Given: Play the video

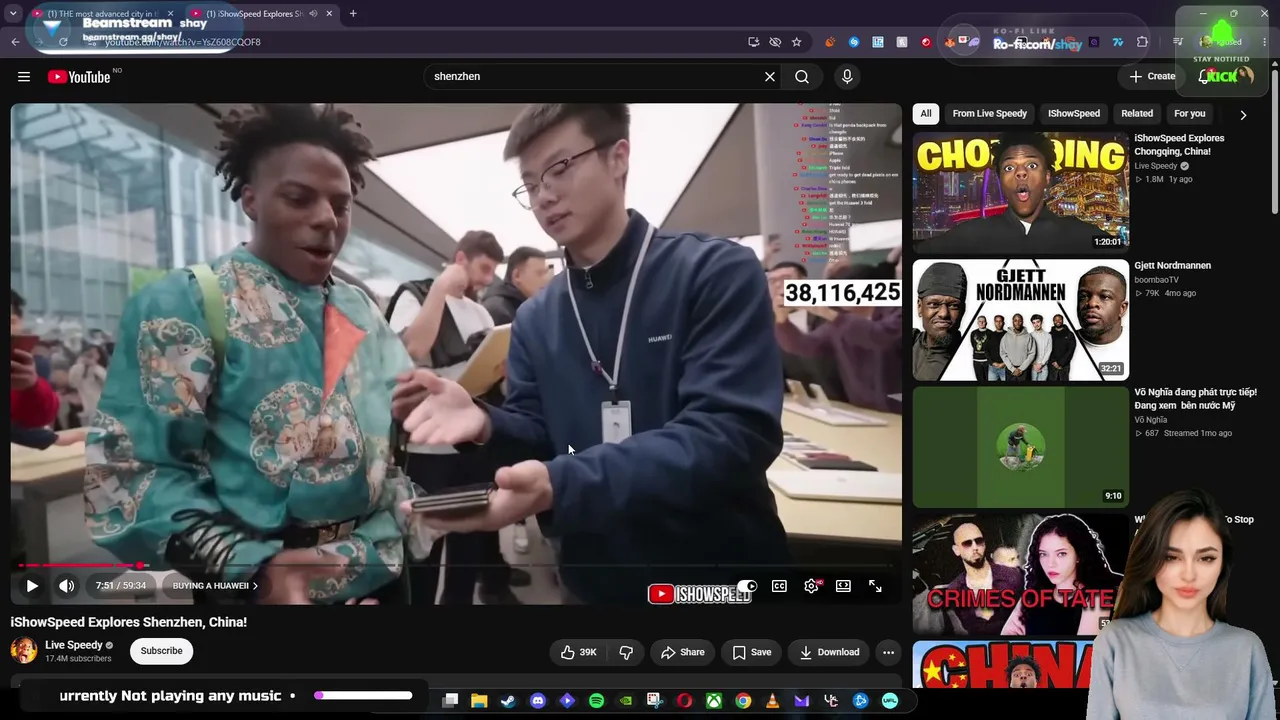Looking at the screenshot, I should pos(32,586).
